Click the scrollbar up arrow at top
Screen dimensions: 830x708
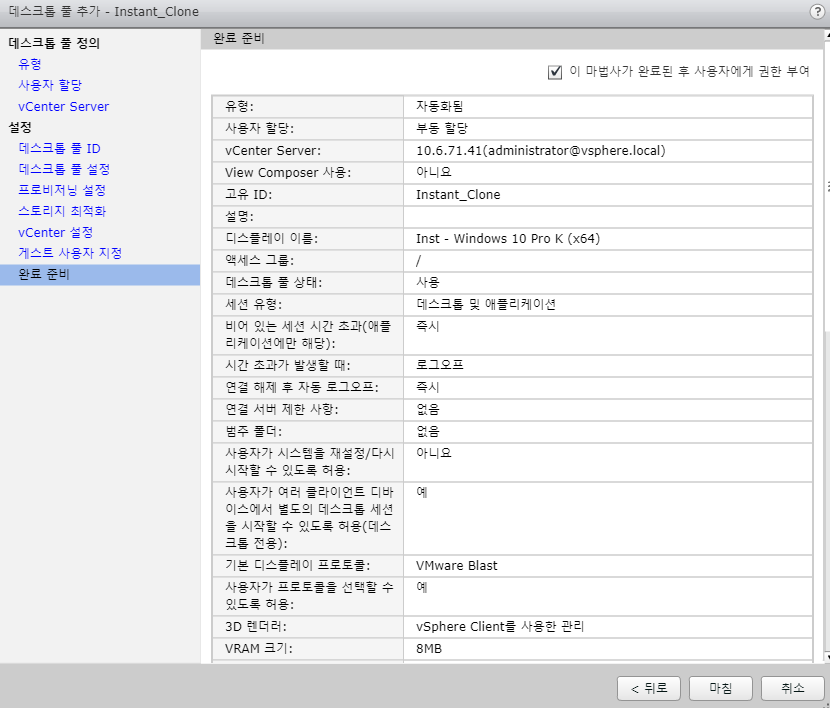827,35
